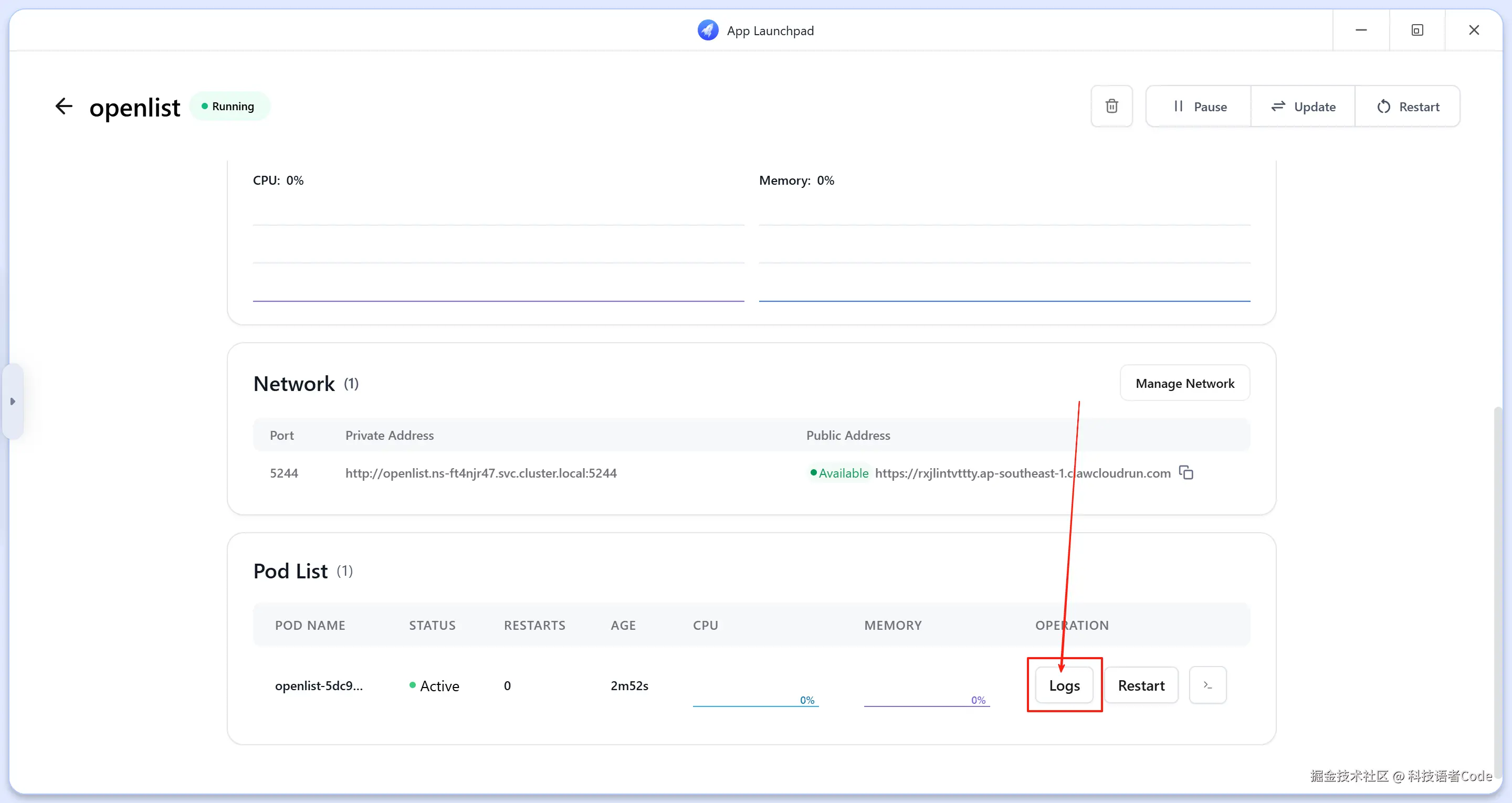Maximize the App Launchpad window
The width and height of the screenshot is (1512, 803).
coord(1417,30)
